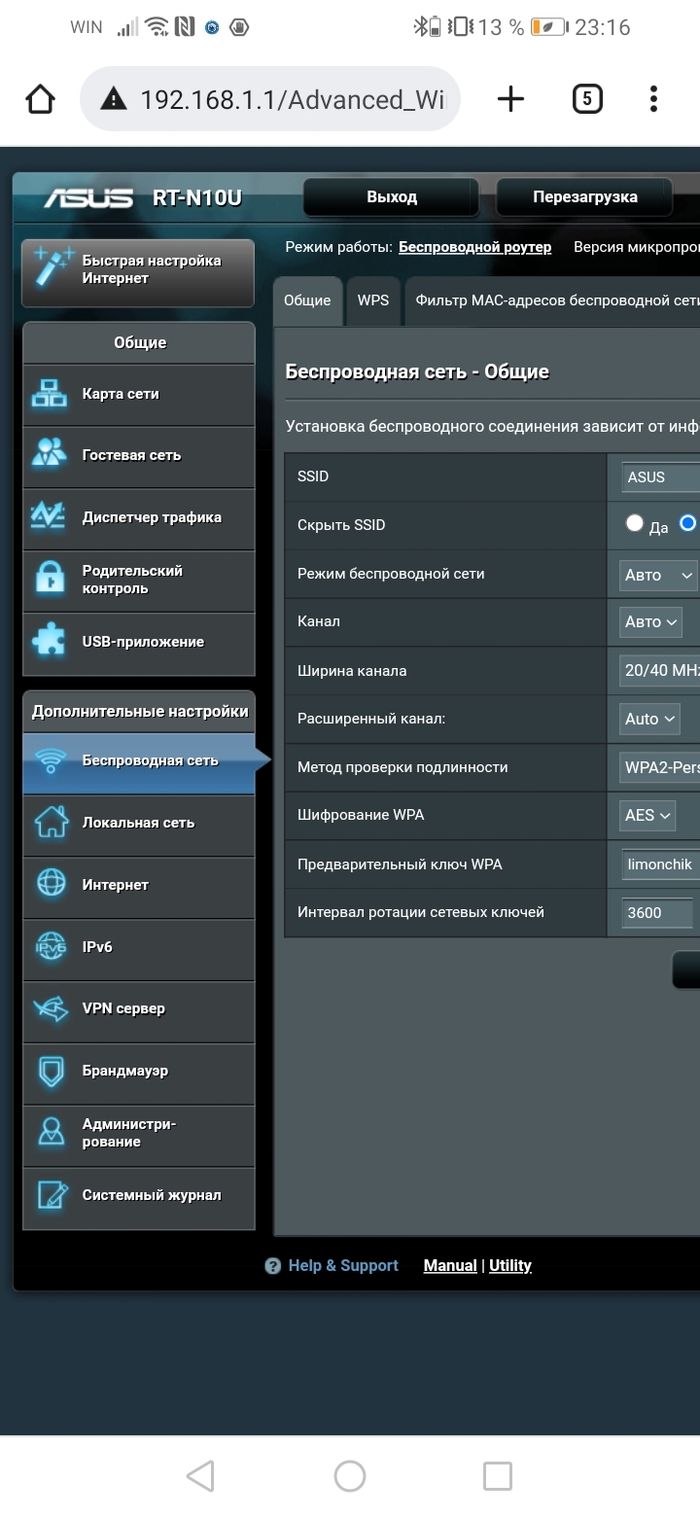Tap the browser address bar URL

(x=292, y=99)
